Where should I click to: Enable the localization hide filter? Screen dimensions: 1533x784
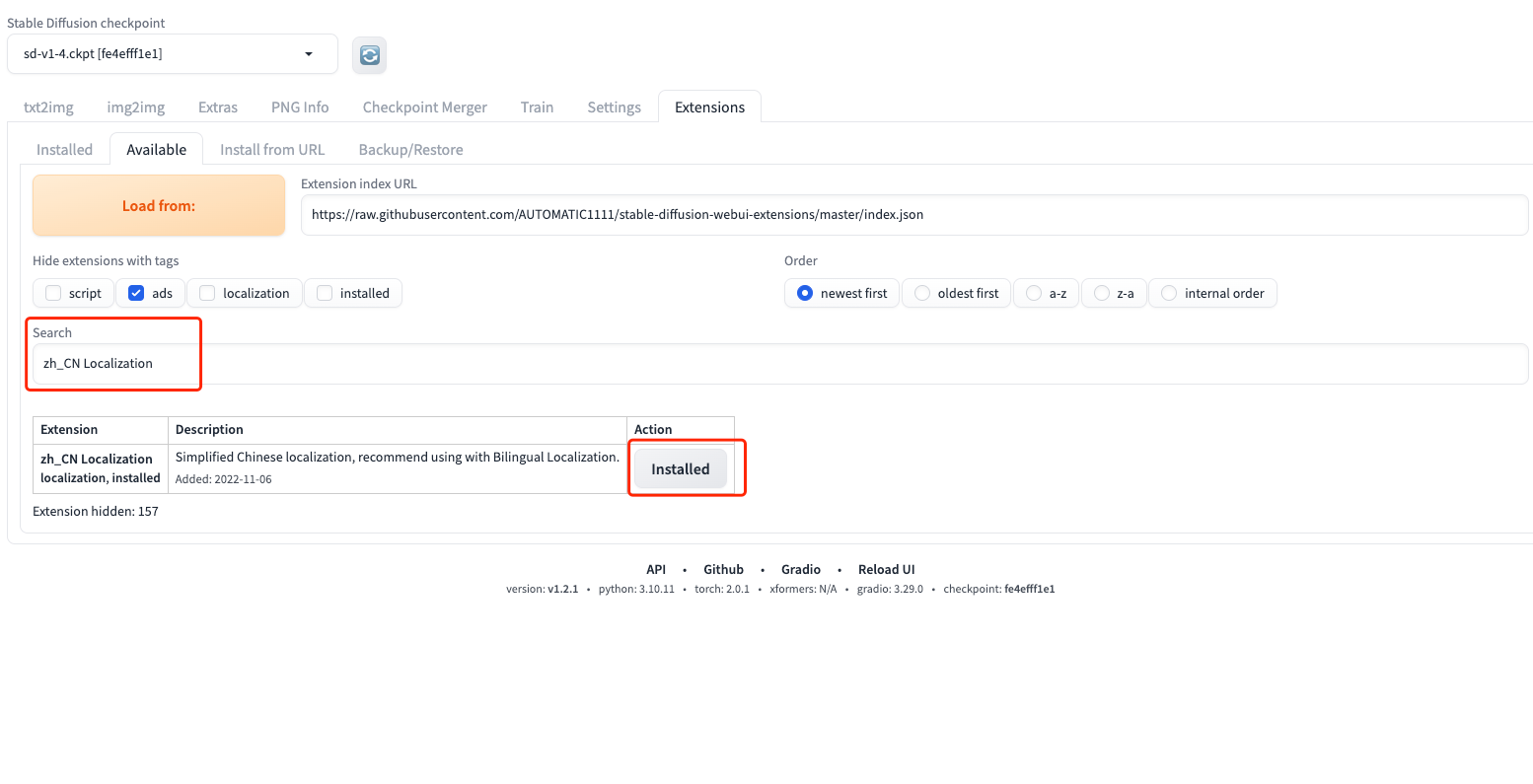[x=207, y=293]
